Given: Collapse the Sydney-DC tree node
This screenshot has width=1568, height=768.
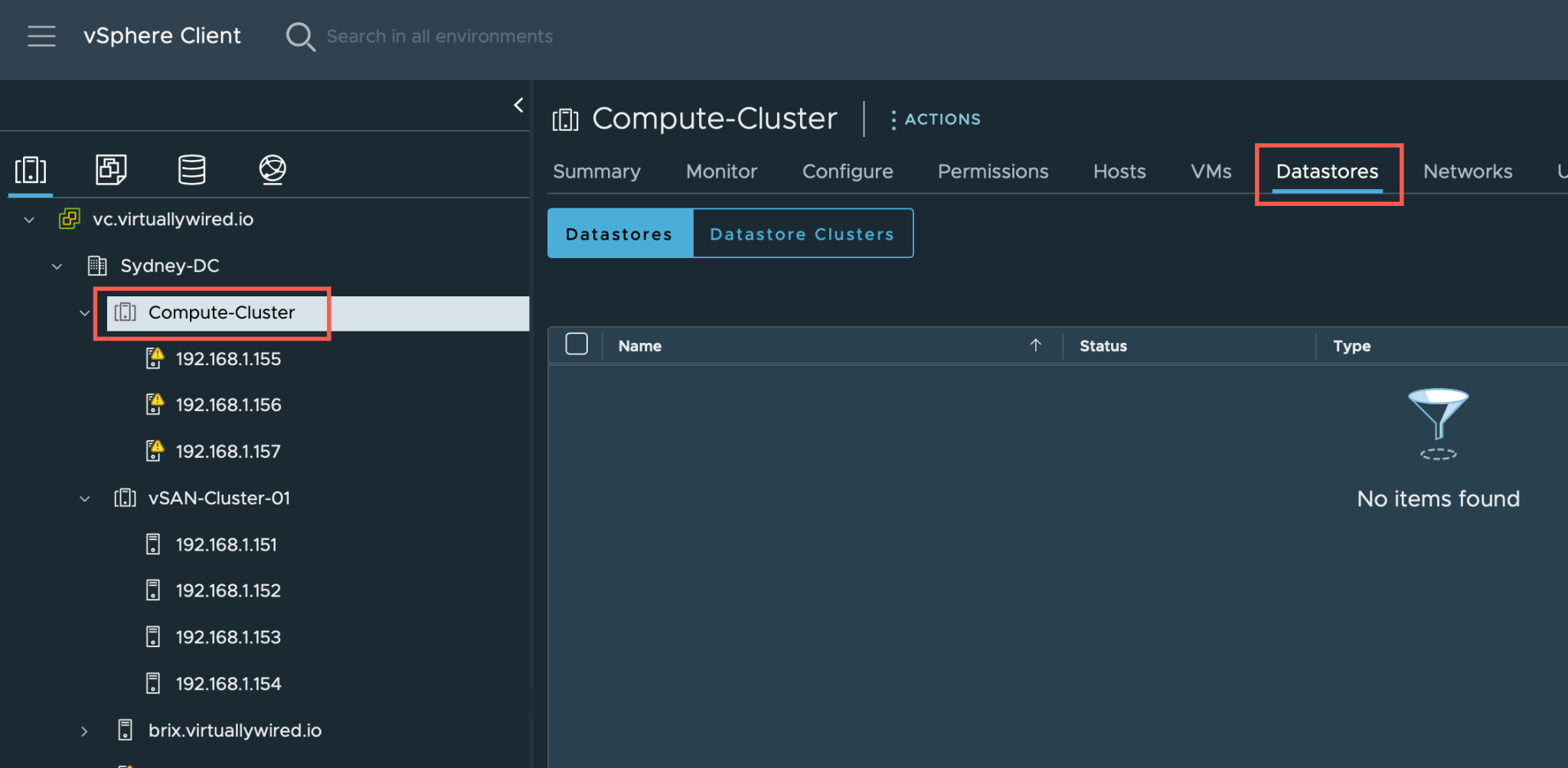Looking at the screenshot, I should tap(57, 266).
